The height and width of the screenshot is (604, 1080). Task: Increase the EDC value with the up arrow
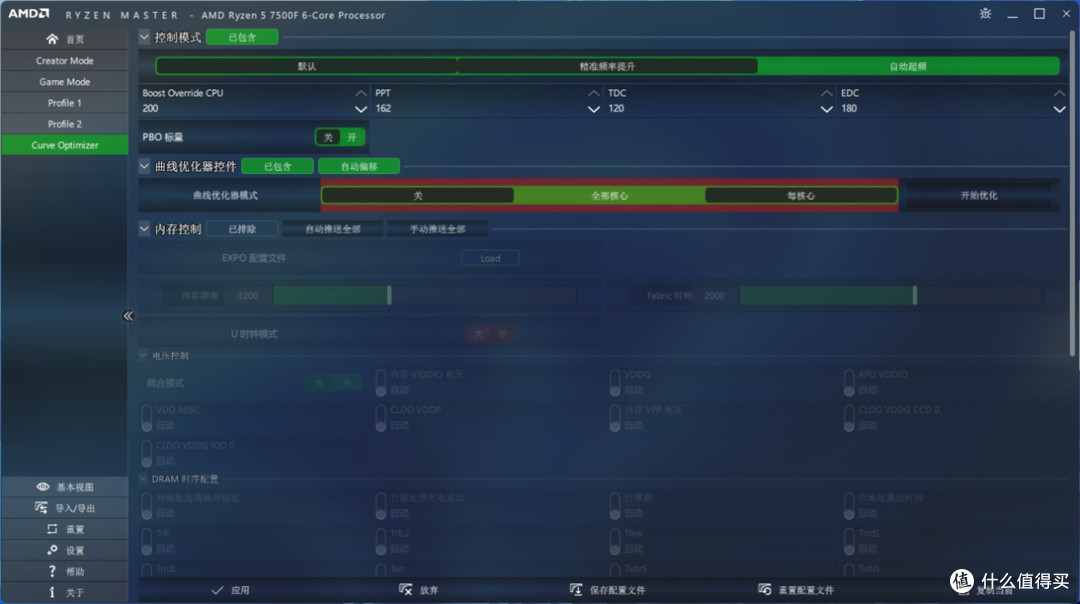tap(1059, 93)
